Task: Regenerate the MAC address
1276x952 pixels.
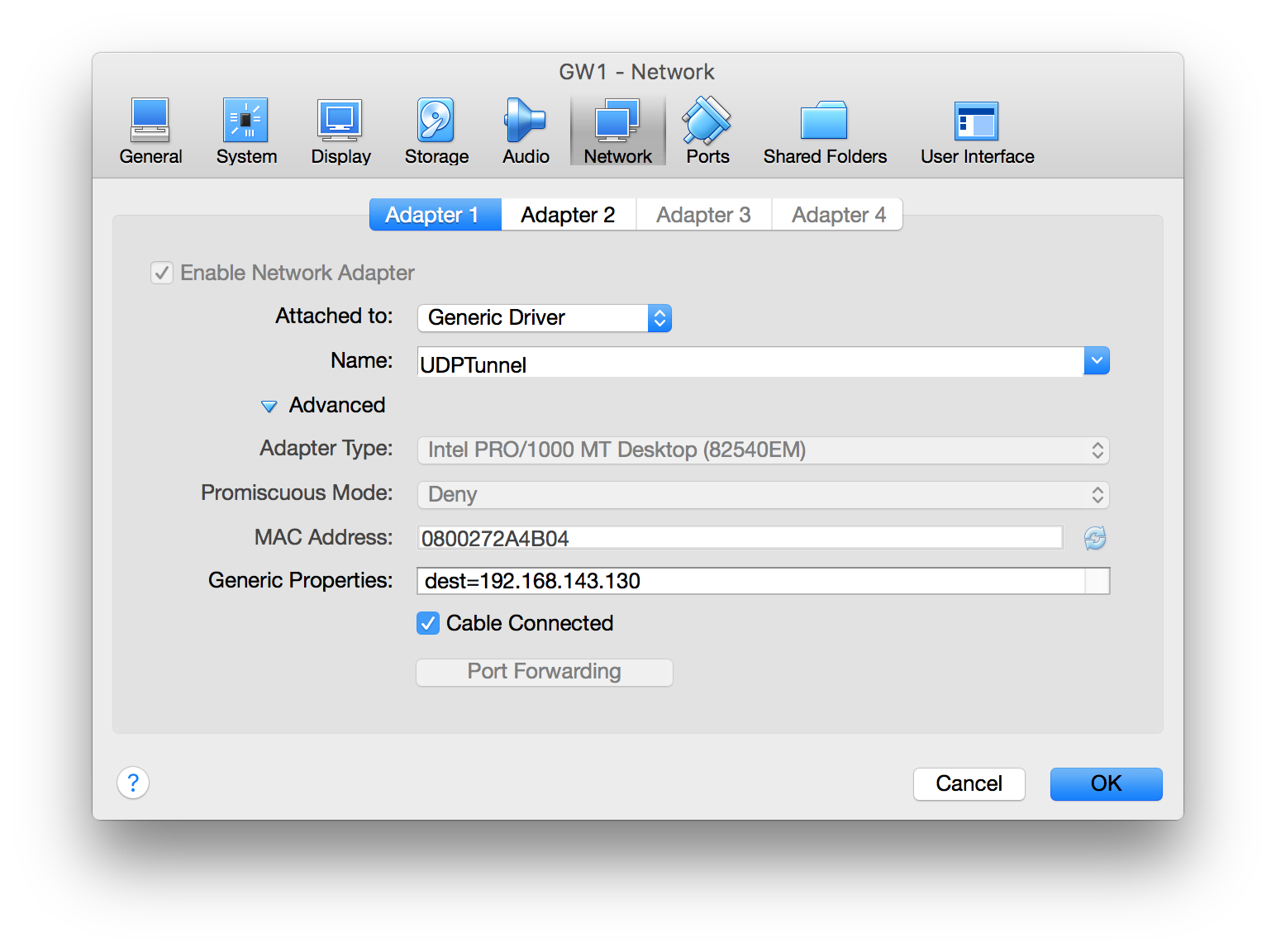Action: 1094,538
